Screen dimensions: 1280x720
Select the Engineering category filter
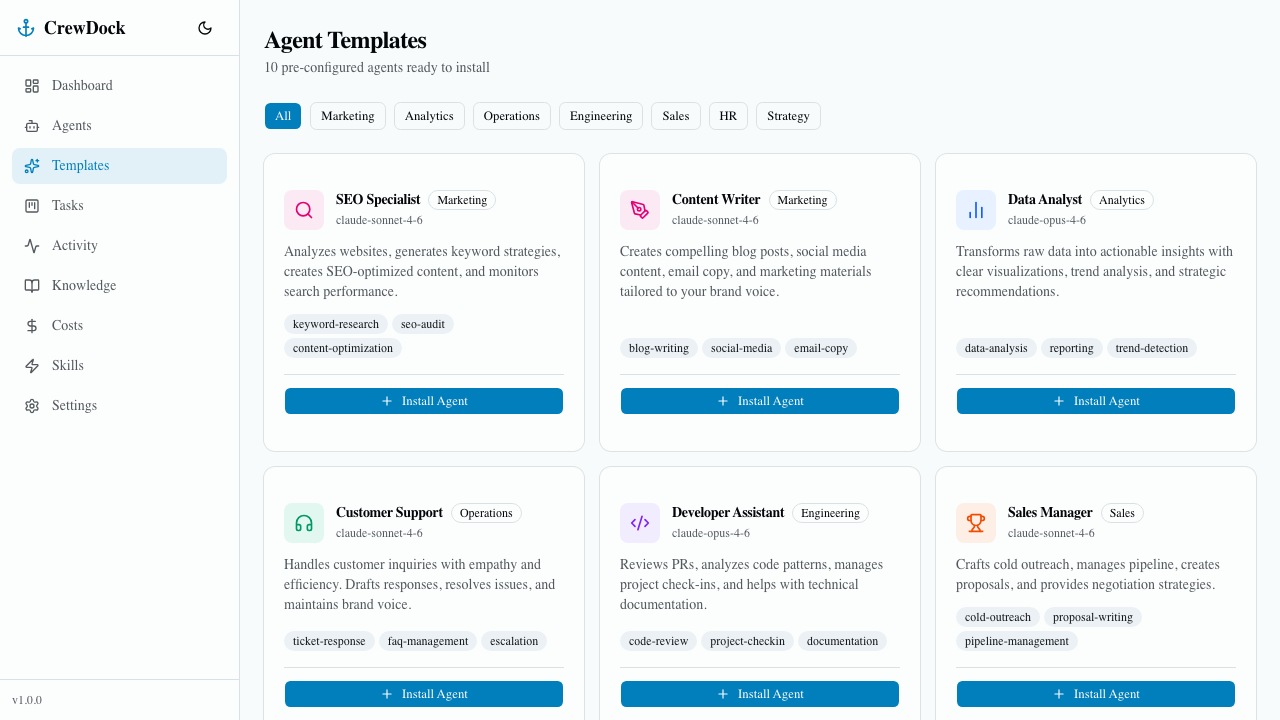(x=600, y=116)
